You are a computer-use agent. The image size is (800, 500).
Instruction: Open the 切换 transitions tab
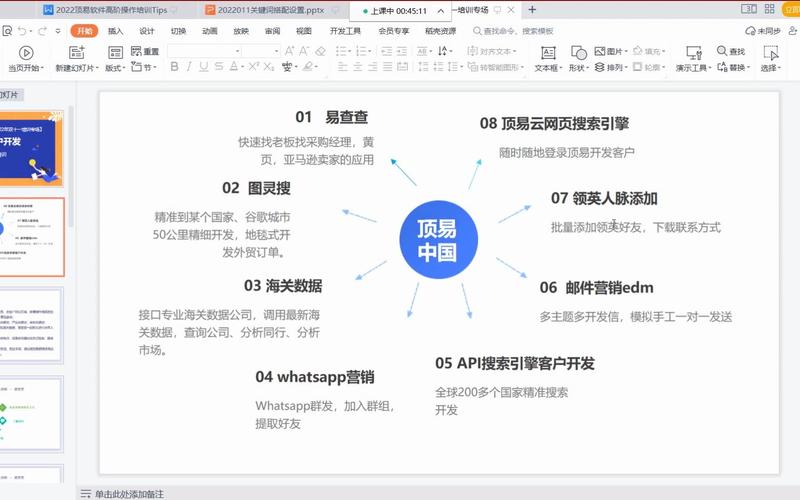178,31
